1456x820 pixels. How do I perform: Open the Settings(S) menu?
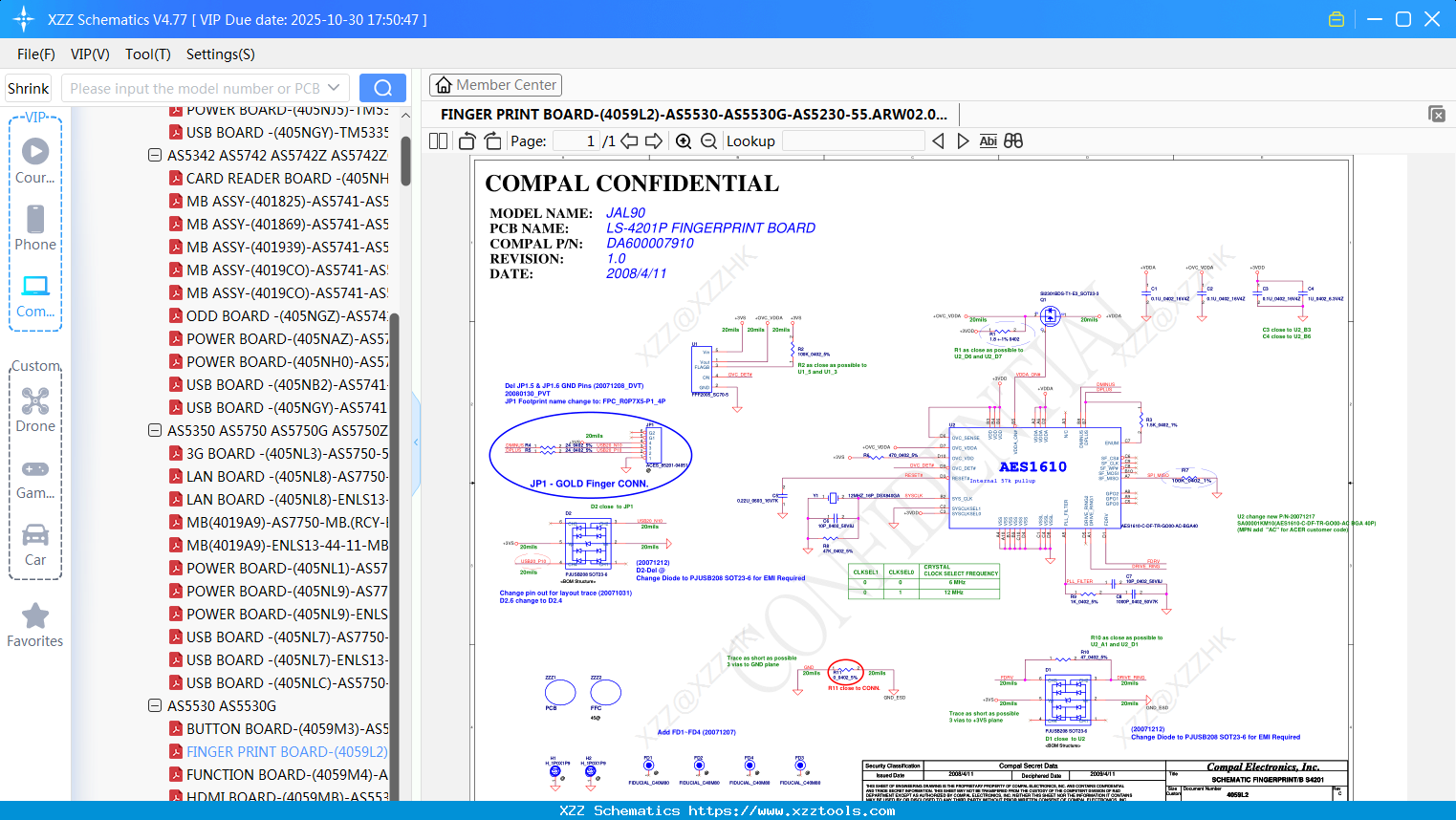pyautogui.click(x=221, y=54)
